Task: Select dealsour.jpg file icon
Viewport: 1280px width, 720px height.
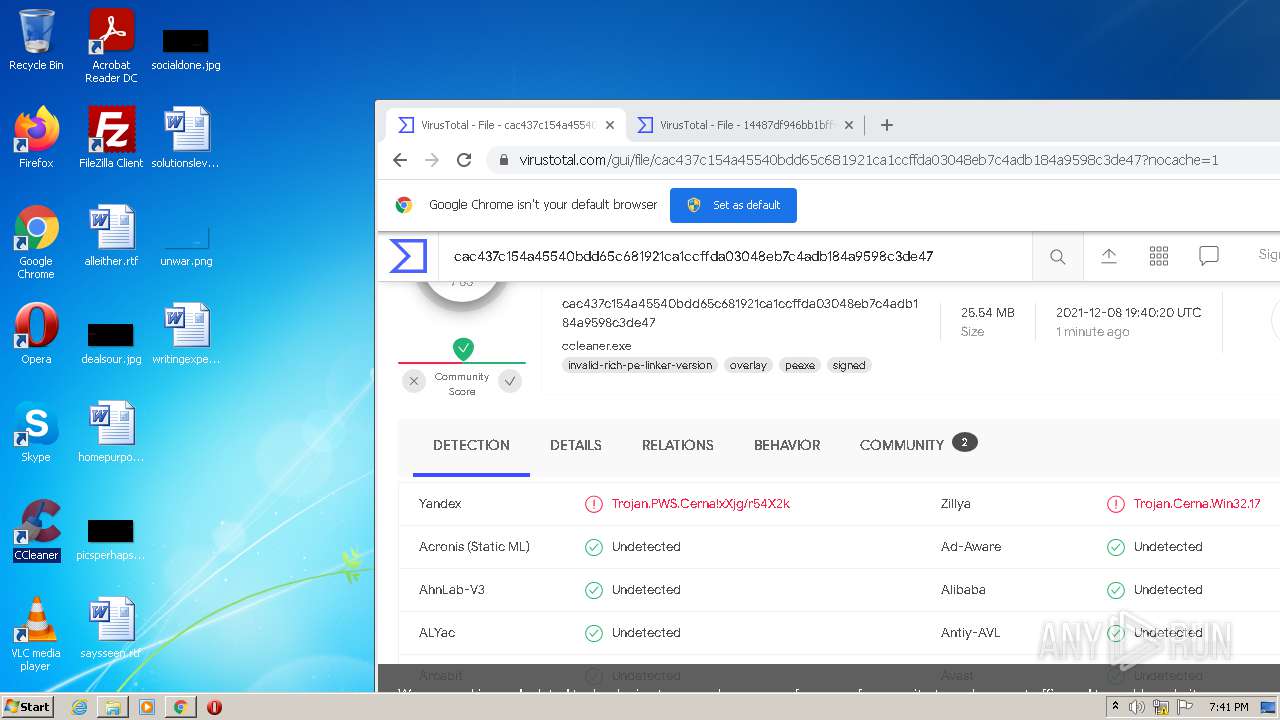Action: click(x=111, y=342)
